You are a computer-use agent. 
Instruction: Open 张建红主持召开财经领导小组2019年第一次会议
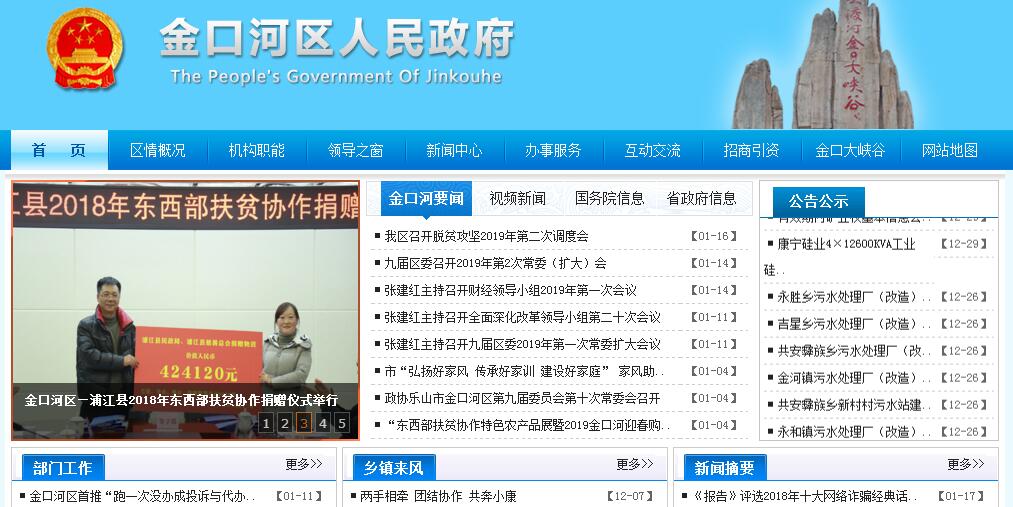click(510, 291)
